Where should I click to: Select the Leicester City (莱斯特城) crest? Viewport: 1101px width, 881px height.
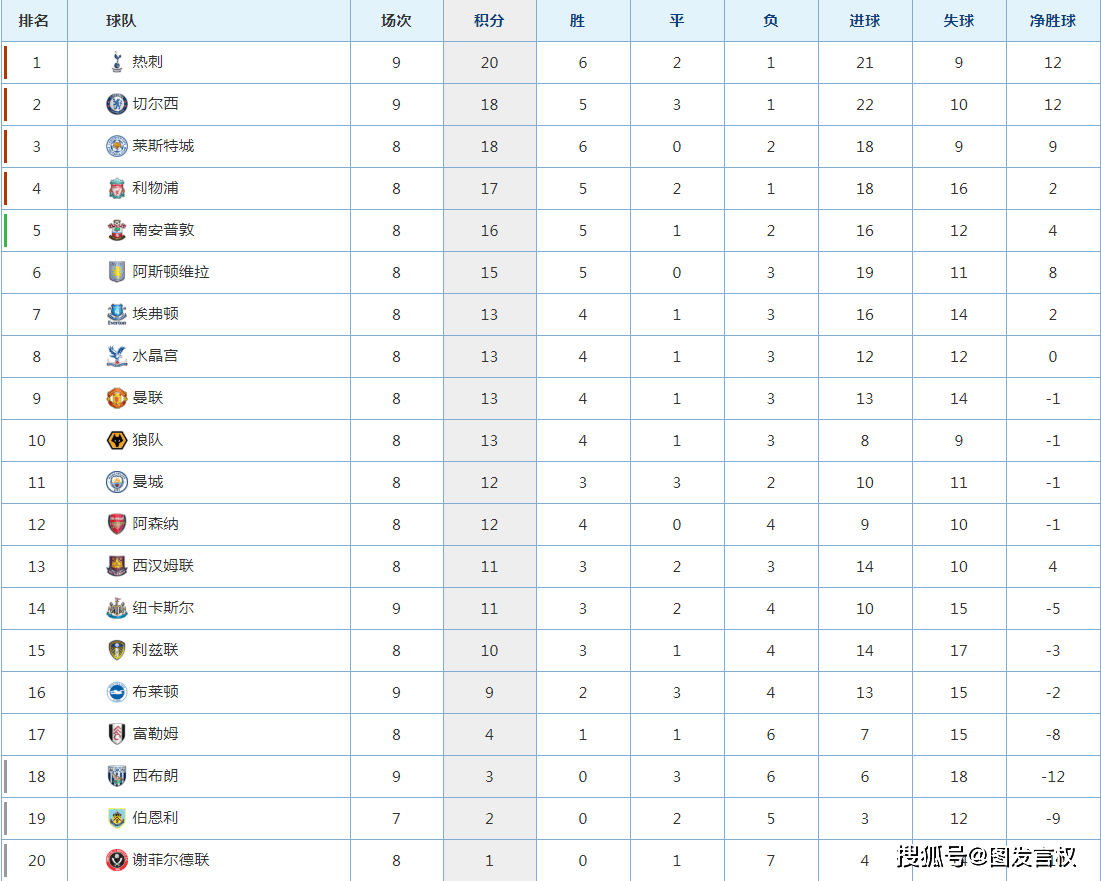coord(117,146)
